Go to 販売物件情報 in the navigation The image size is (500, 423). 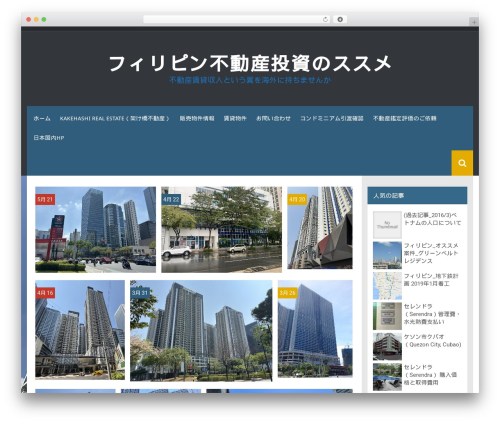[197, 118]
